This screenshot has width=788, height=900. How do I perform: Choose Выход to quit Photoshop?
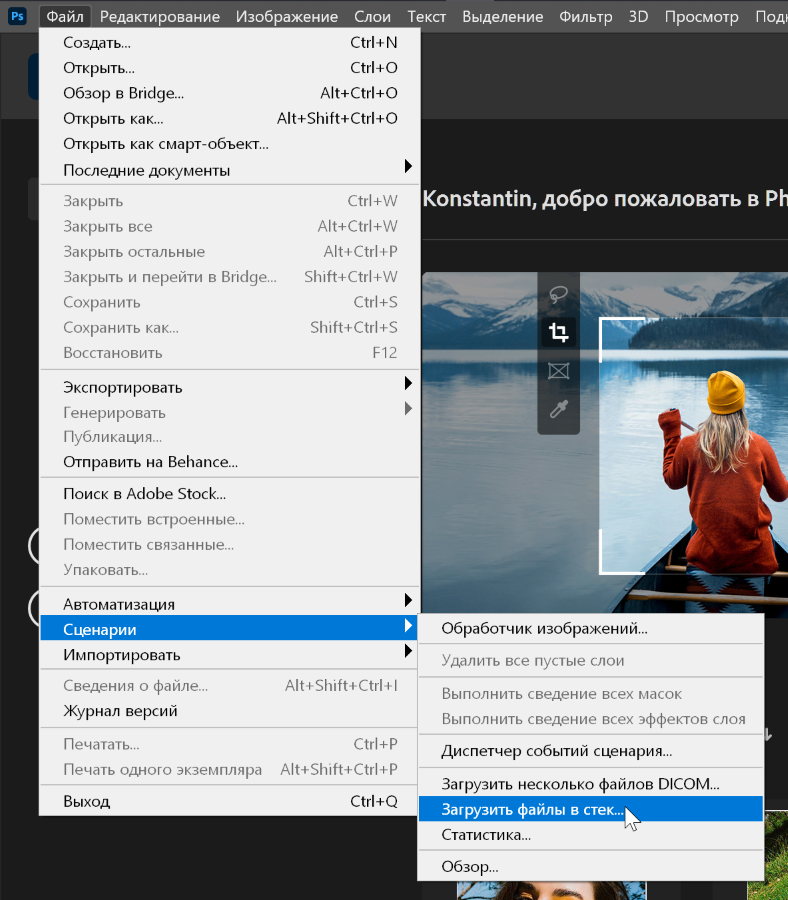coord(230,801)
